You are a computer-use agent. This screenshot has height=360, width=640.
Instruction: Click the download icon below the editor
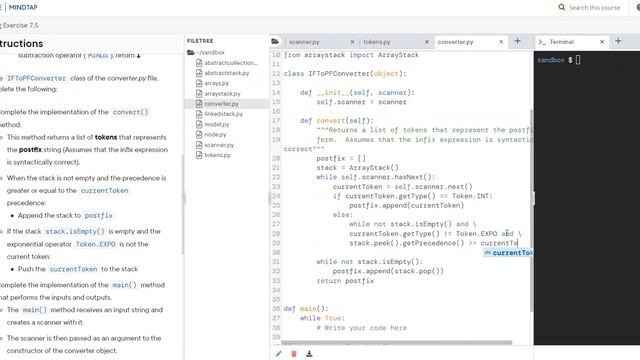tap(309, 354)
